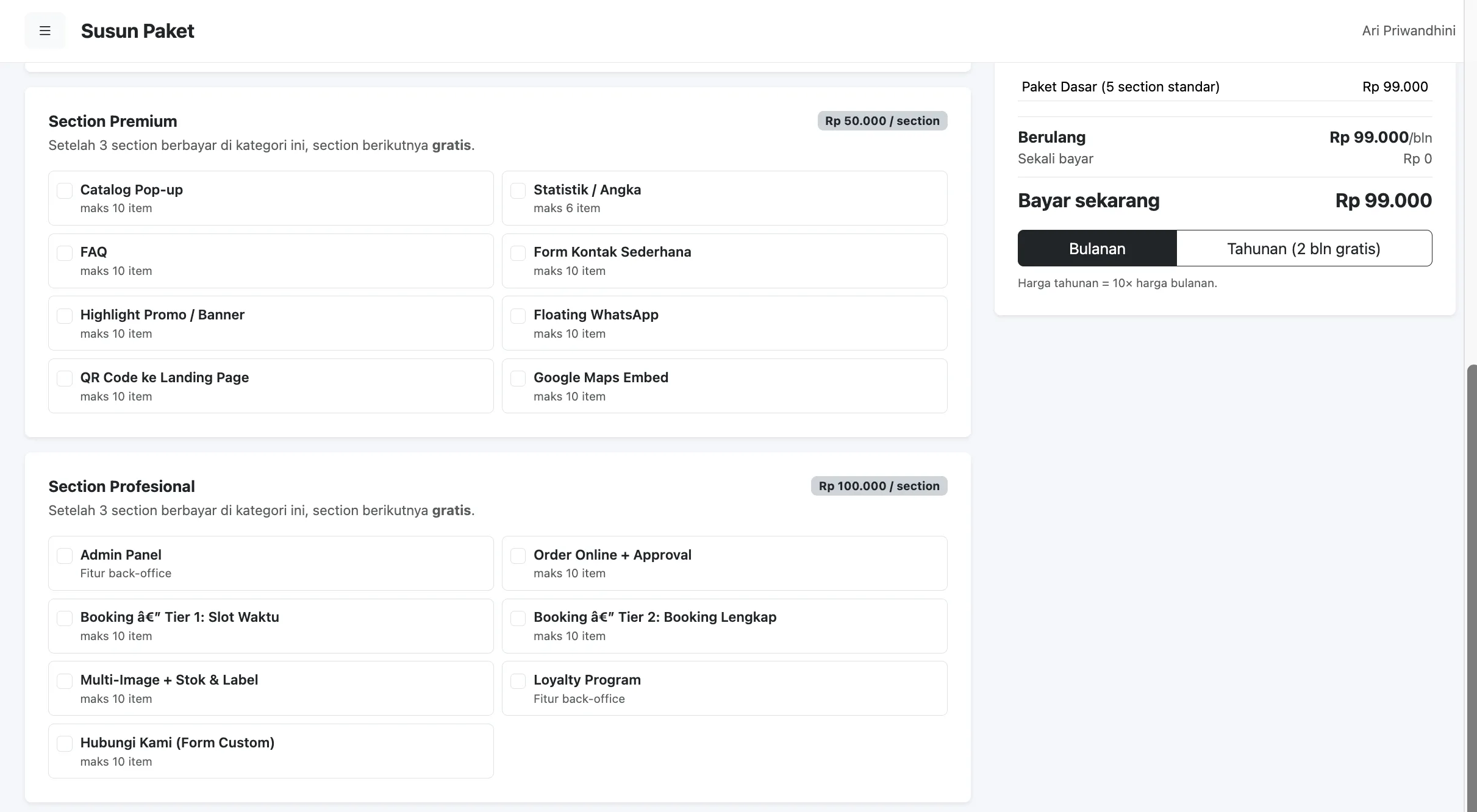1477x812 pixels.
Task: Tick the Admin Panel checkbox
Action: coord(65,556)
